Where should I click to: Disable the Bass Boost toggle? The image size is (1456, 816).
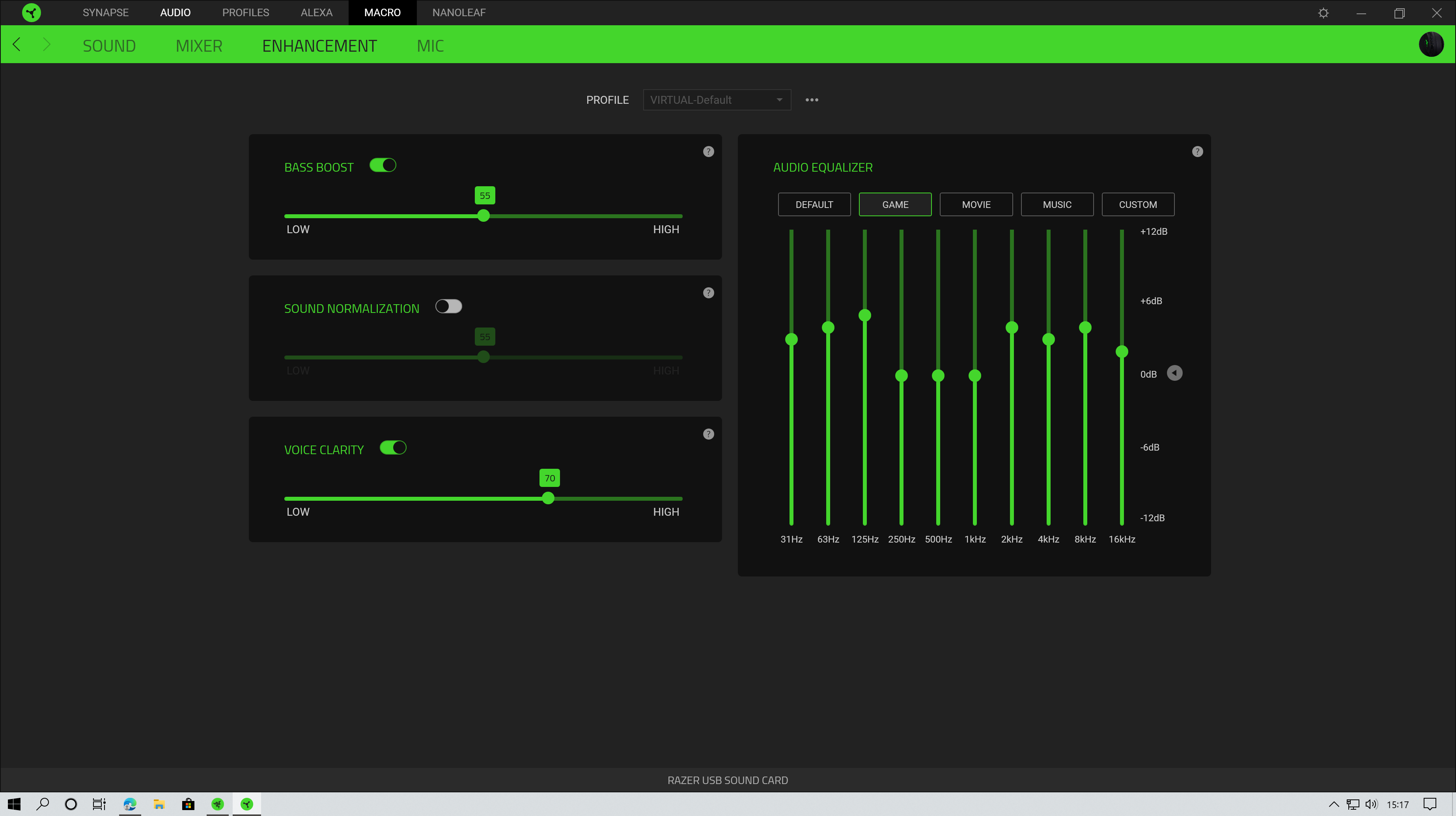[383, 165]
